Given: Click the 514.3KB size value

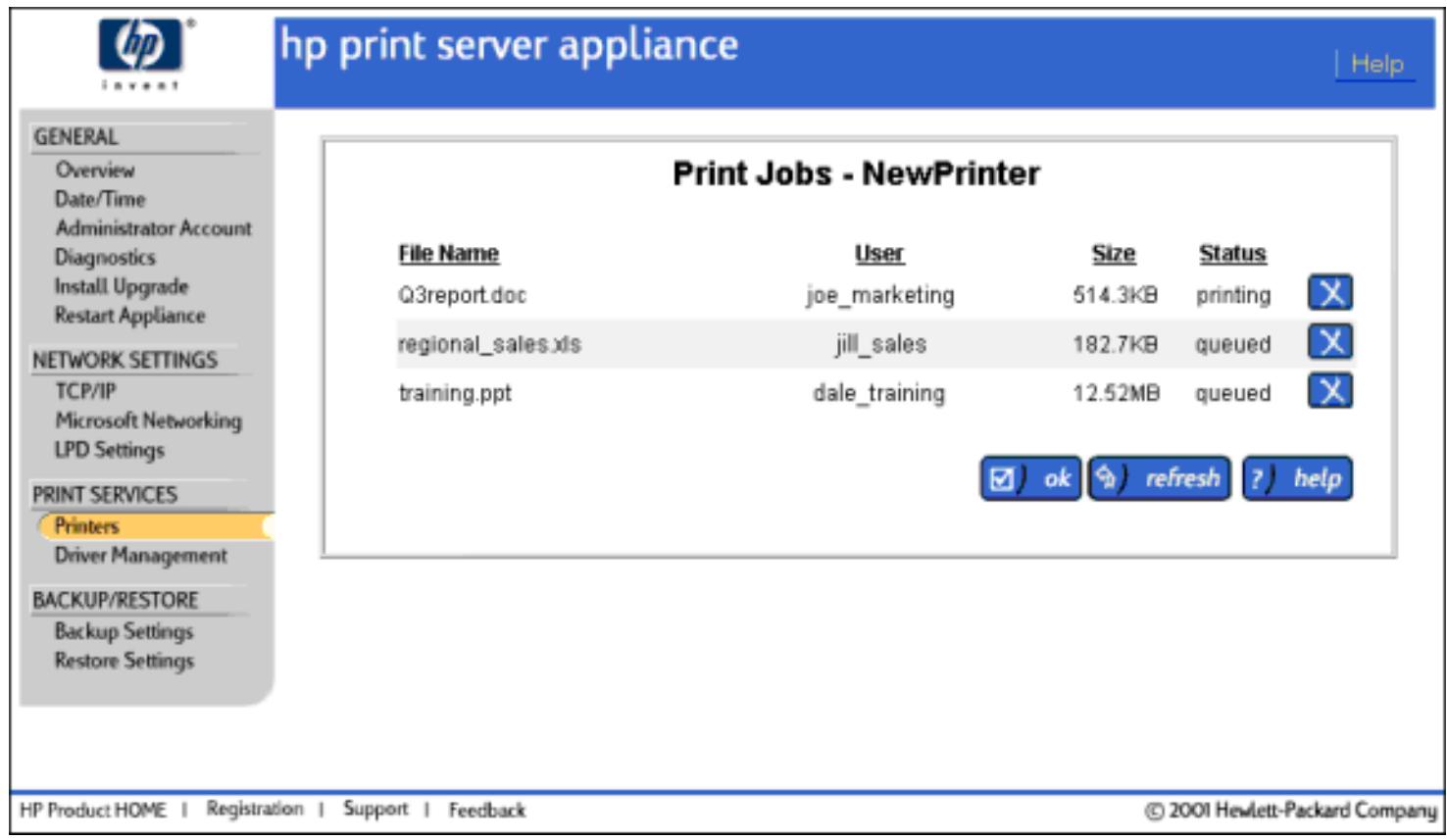Looking at the screenshot, I should (1115, 295).
